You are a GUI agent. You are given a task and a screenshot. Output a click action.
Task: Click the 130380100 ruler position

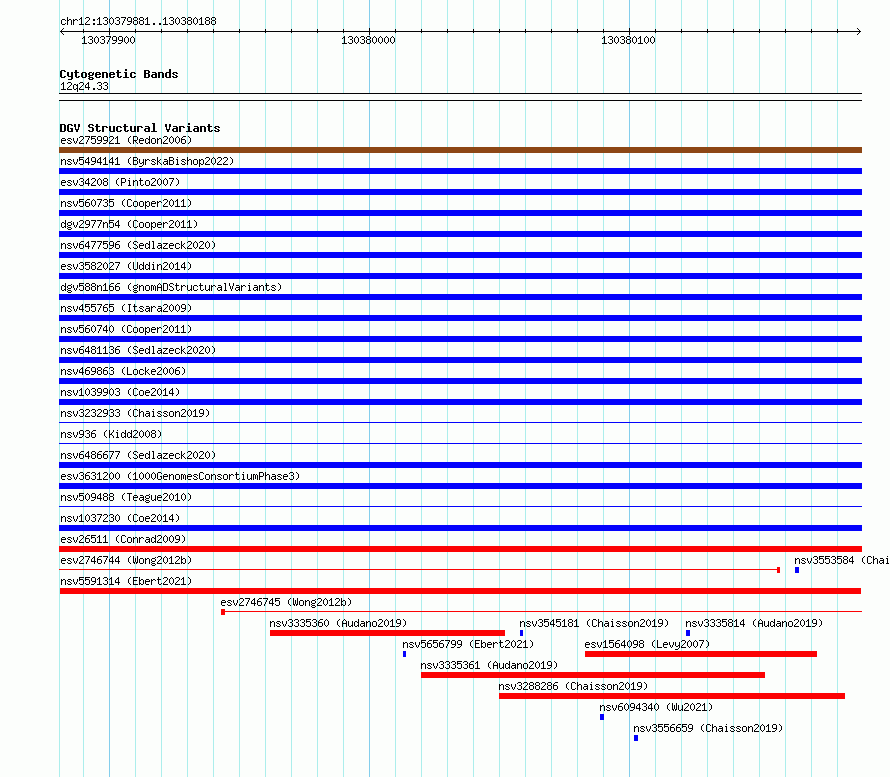click(x=628, y=40)
